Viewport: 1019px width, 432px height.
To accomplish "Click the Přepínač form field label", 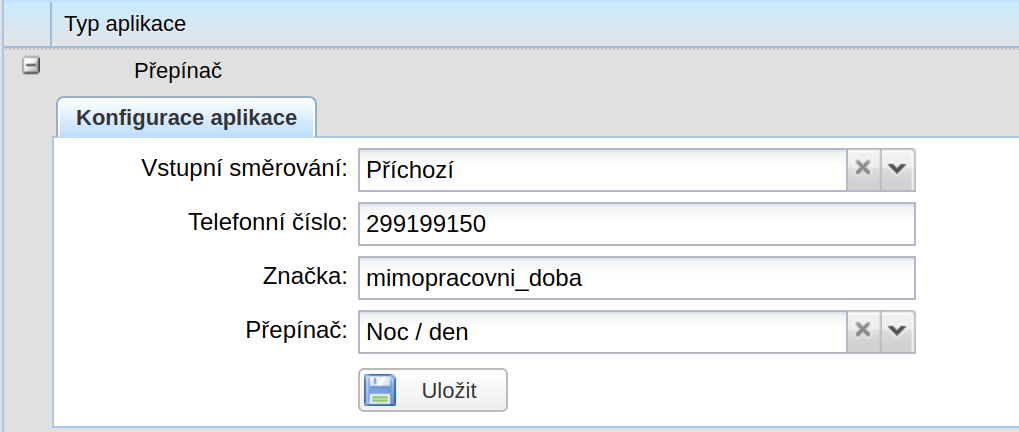I will [297, 331].
